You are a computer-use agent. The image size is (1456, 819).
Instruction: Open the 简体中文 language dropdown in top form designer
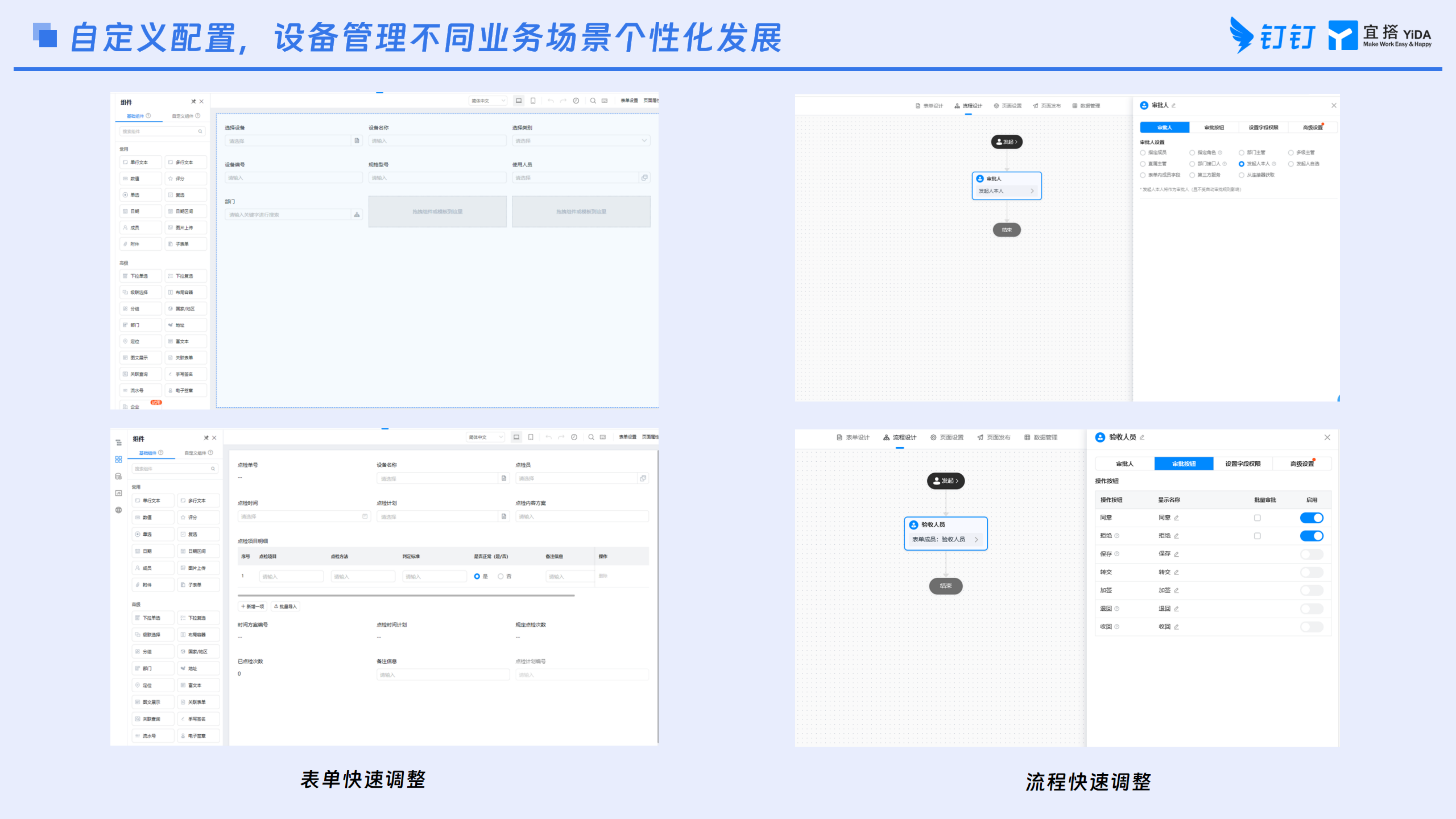tap(488, 101)
